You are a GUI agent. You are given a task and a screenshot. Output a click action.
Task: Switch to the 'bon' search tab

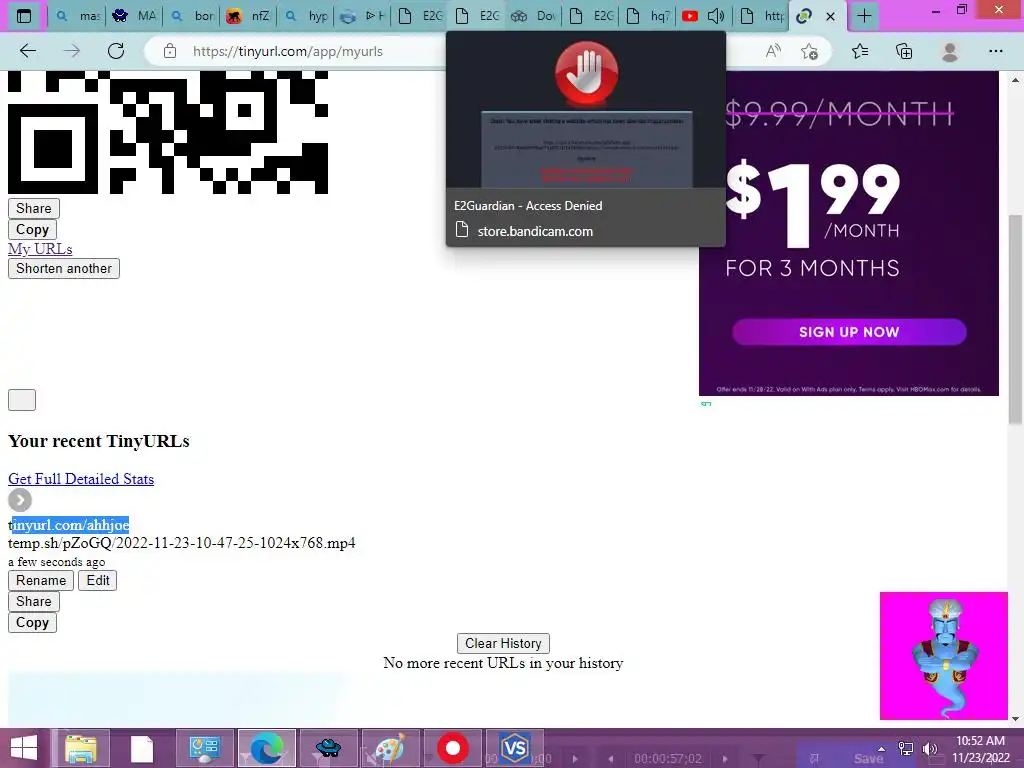(x=191, y=16)
